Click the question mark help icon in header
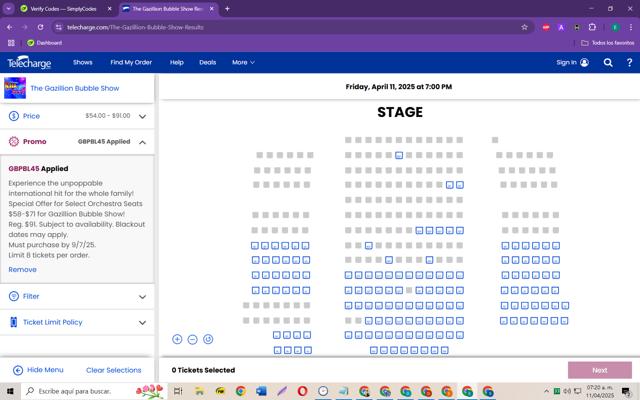The image size is (640, 400). coord(629,62)
